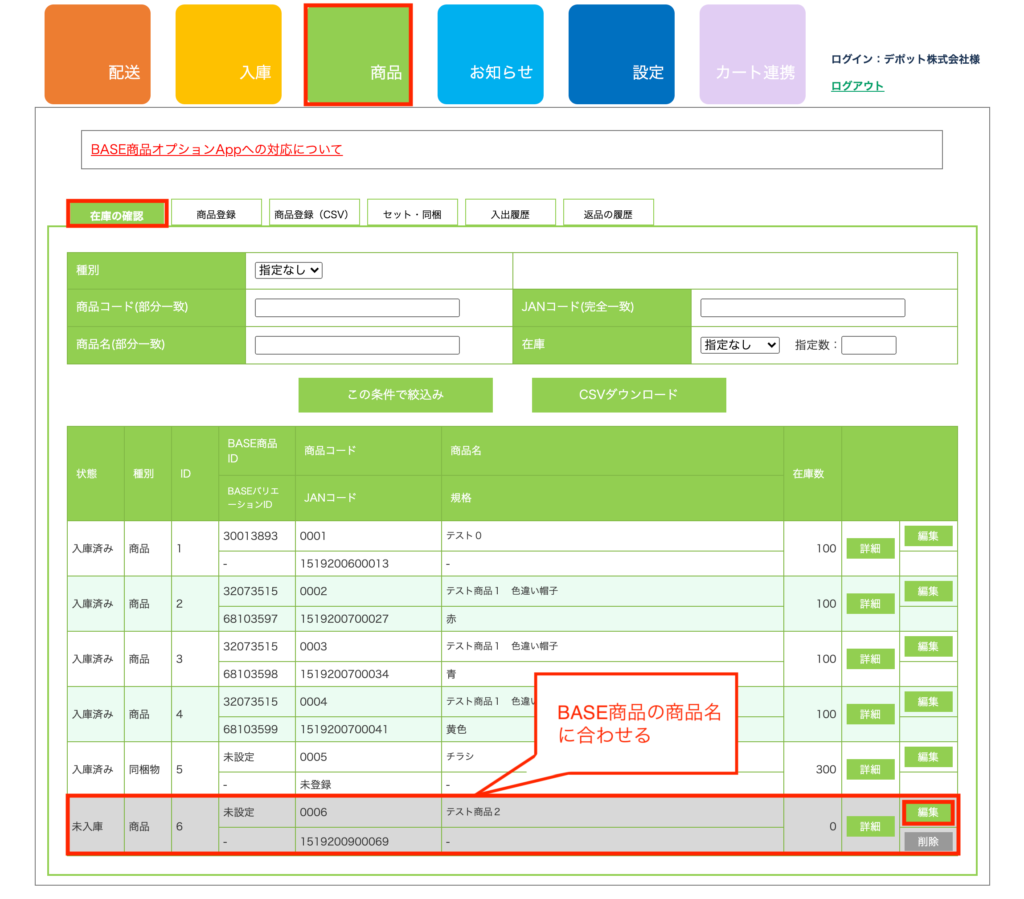Expand the 種別 dropdown

tap(289, 270)
